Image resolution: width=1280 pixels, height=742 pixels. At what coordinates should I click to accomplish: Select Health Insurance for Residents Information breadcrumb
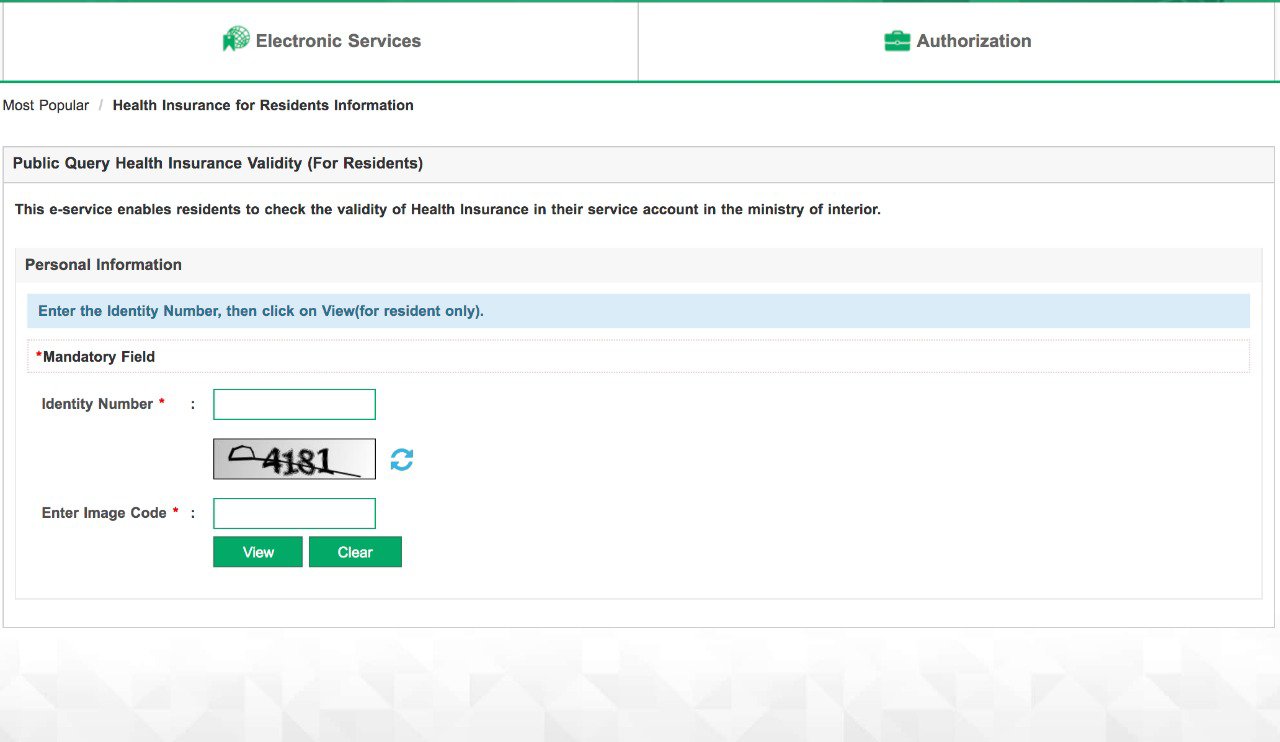[x=263, y=105]
